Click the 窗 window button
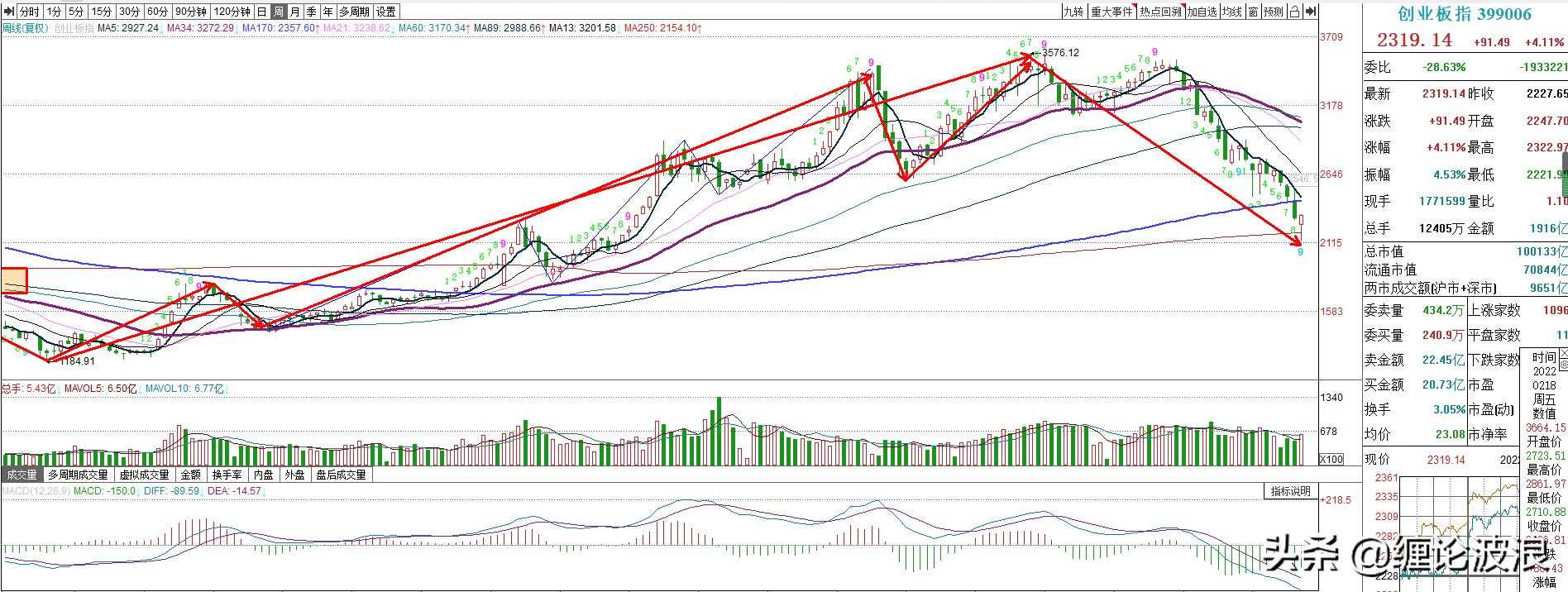 tap(1254, 12)
